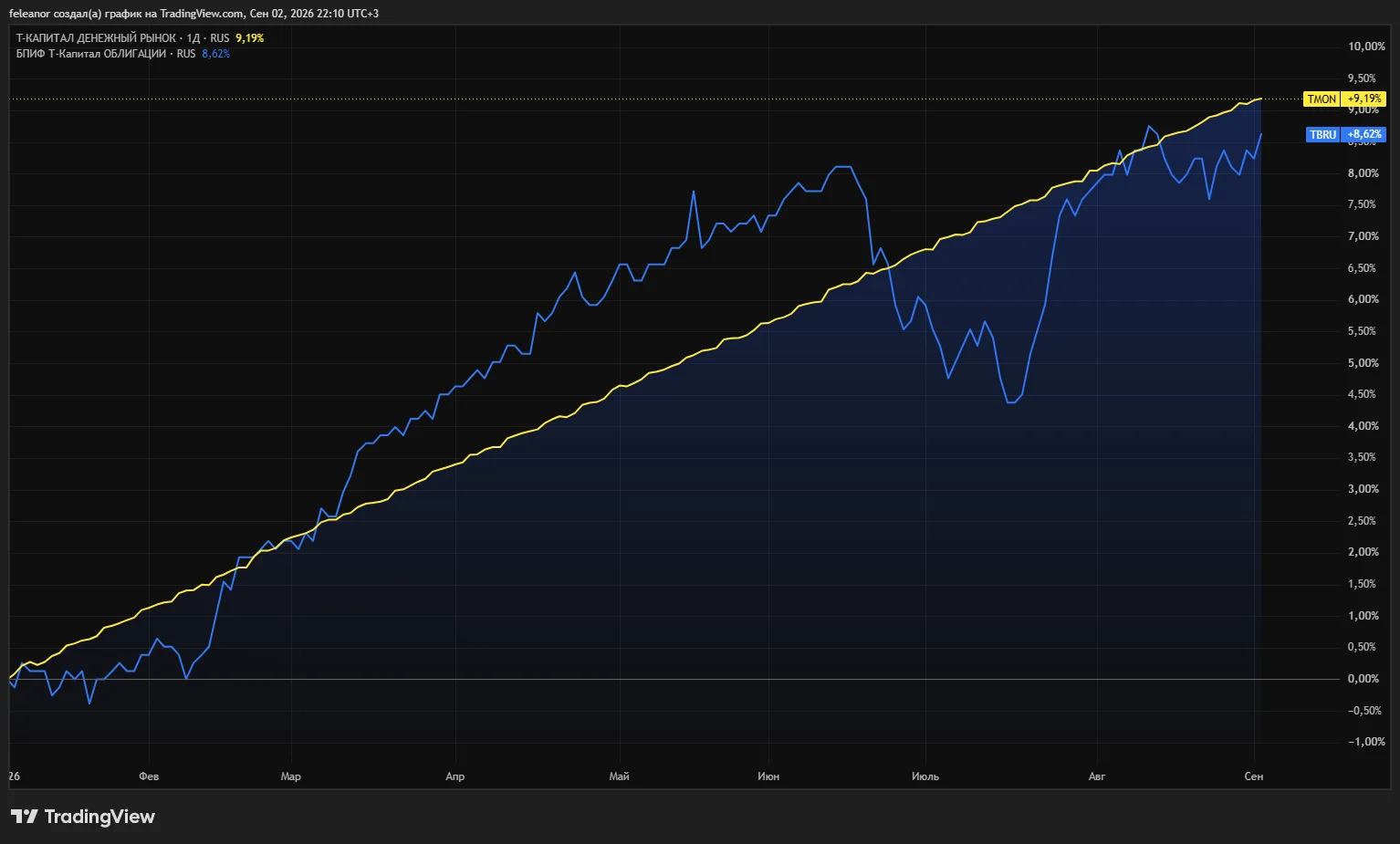Click the 0,00% price scale label
Image resolution: width=1400 pixels, height=844 pixels.
pyautogui.click(x=1363, y=679)
